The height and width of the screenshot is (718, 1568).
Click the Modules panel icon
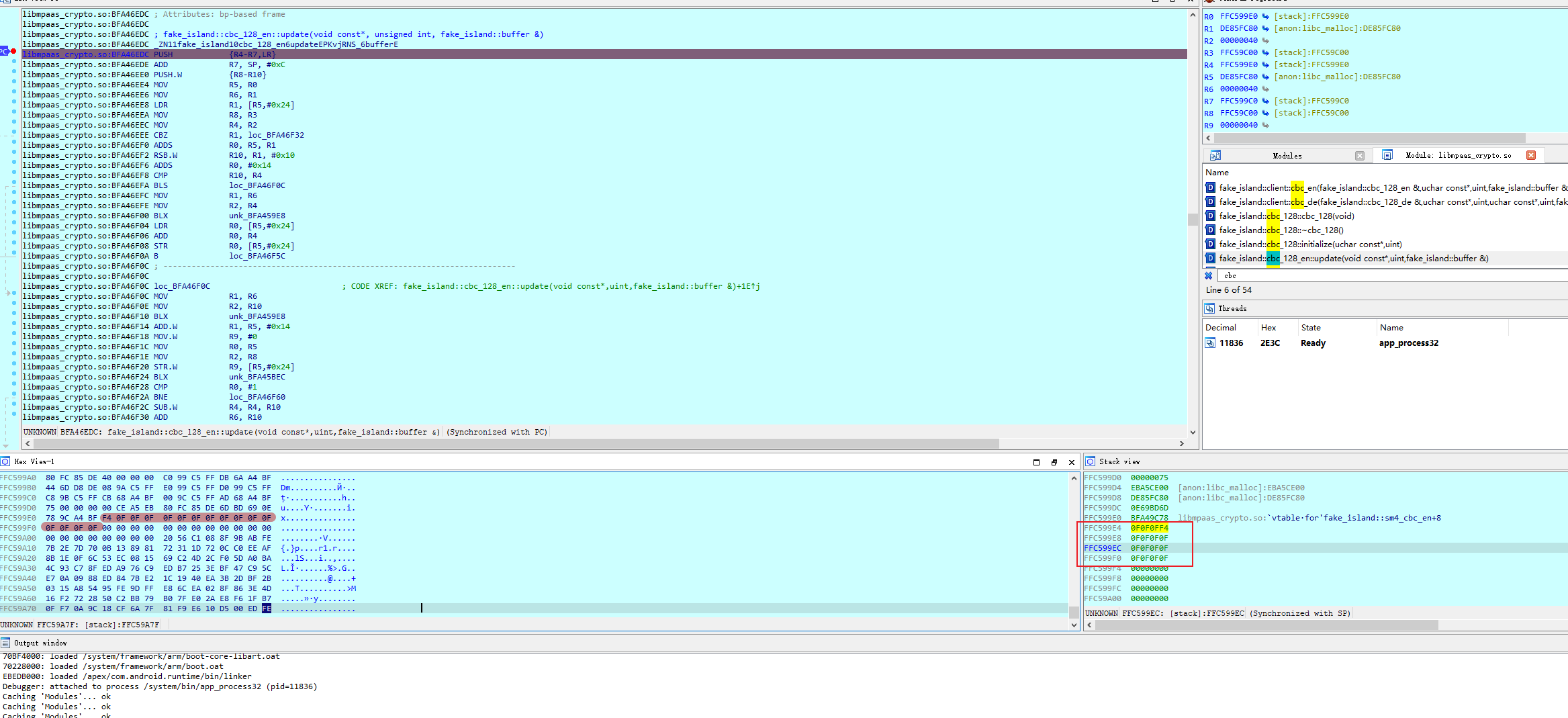(1215, 155)
